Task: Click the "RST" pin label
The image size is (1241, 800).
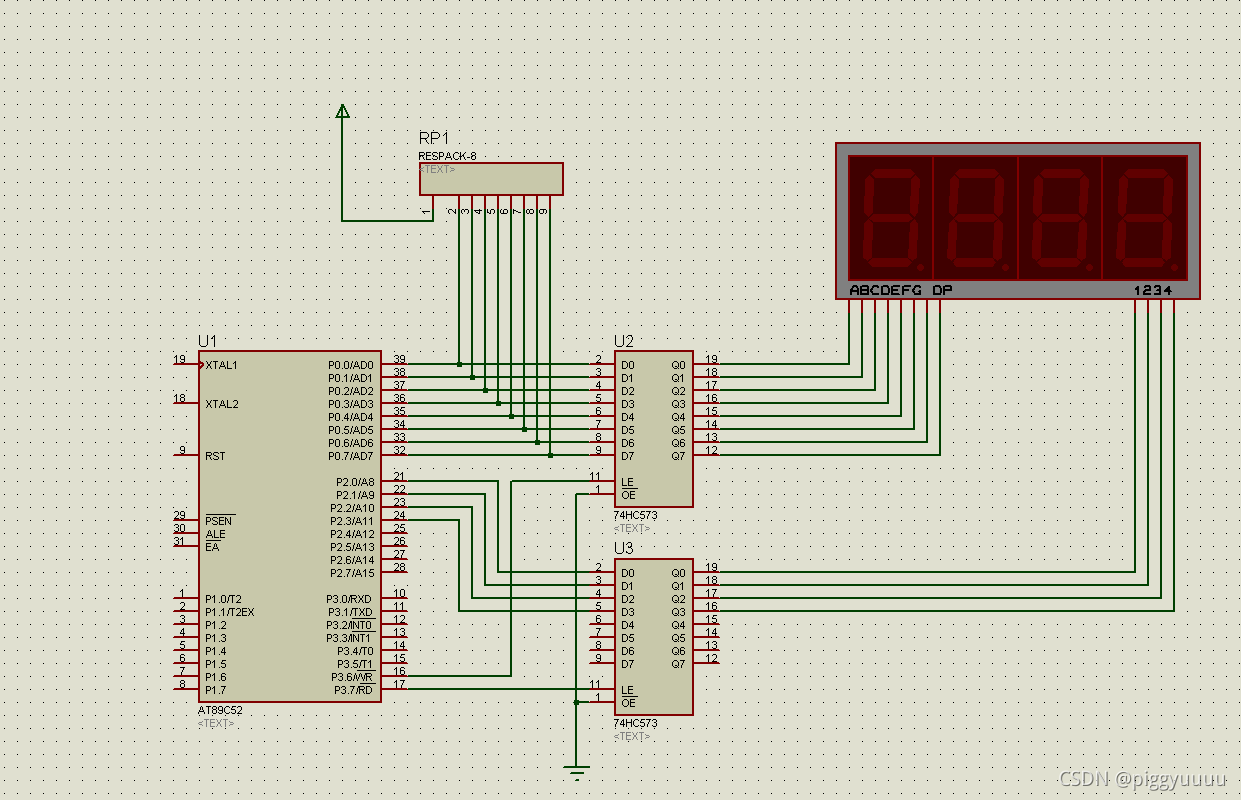Action: (215, 456)
